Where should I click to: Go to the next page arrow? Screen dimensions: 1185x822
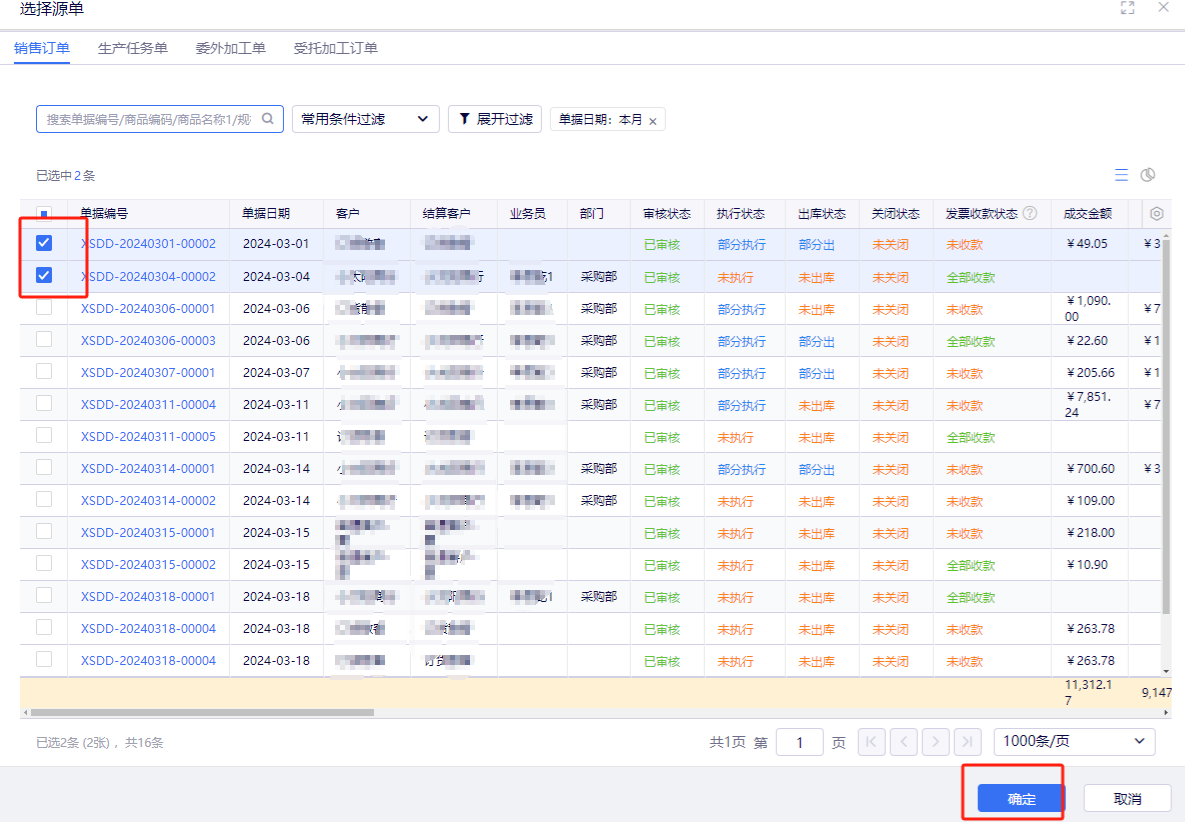[936, 742]
